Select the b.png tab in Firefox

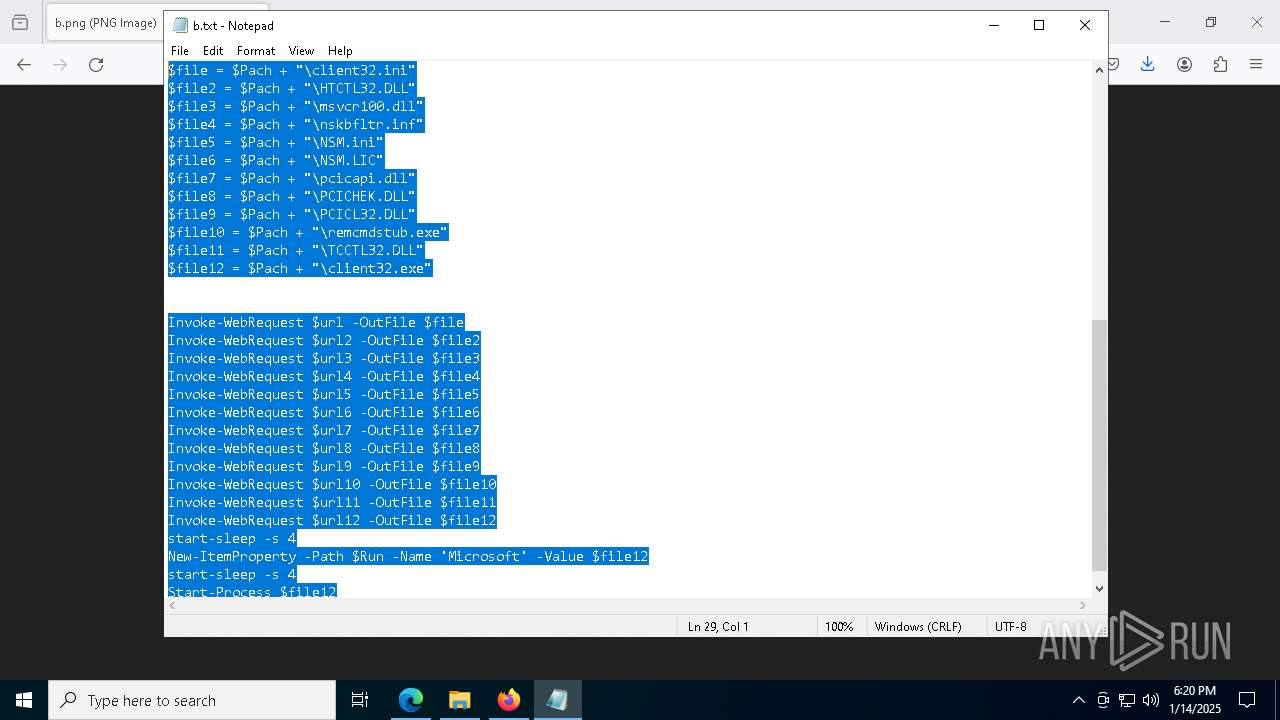click(105, 23)
